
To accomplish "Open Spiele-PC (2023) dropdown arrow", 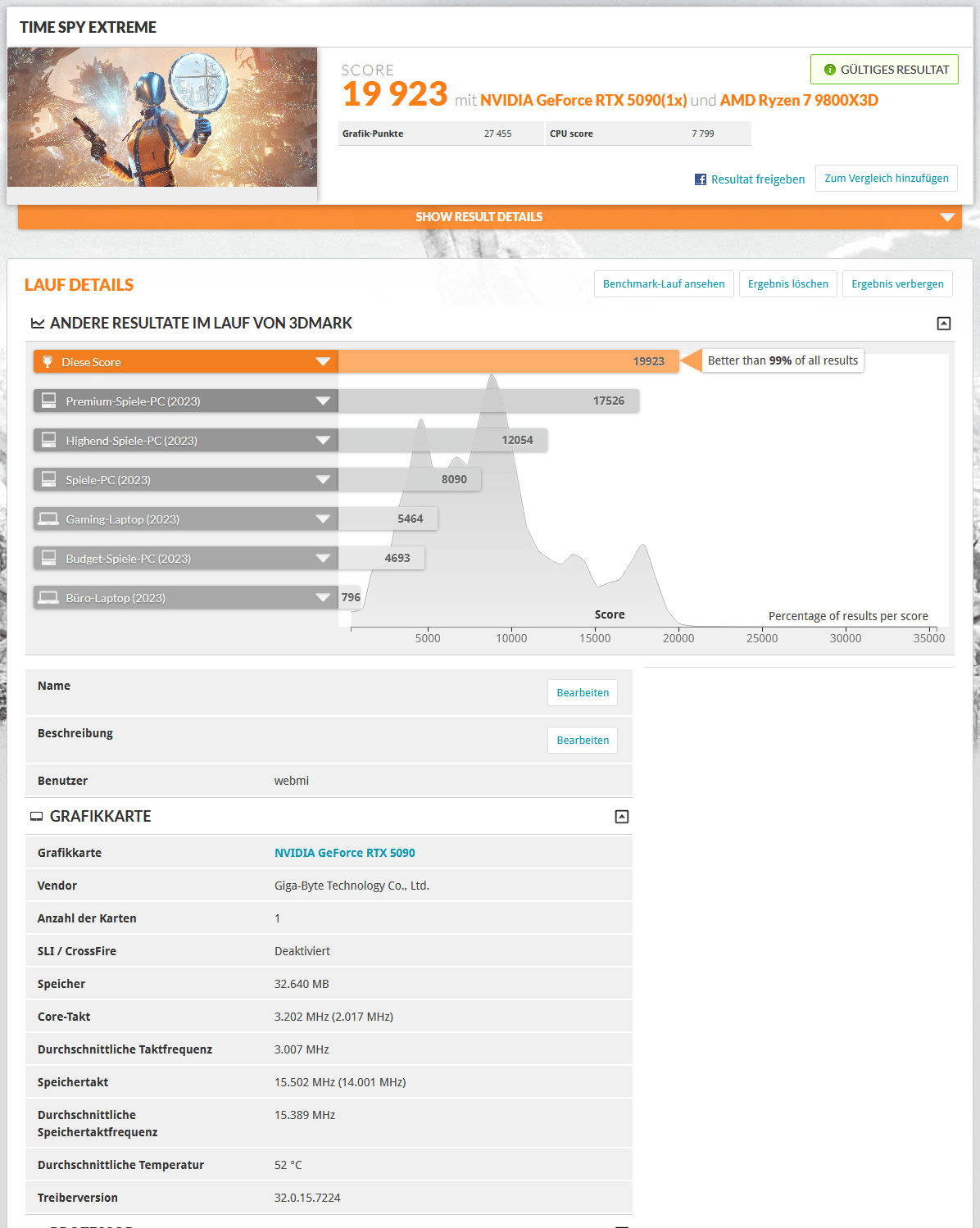I will 323,479.
